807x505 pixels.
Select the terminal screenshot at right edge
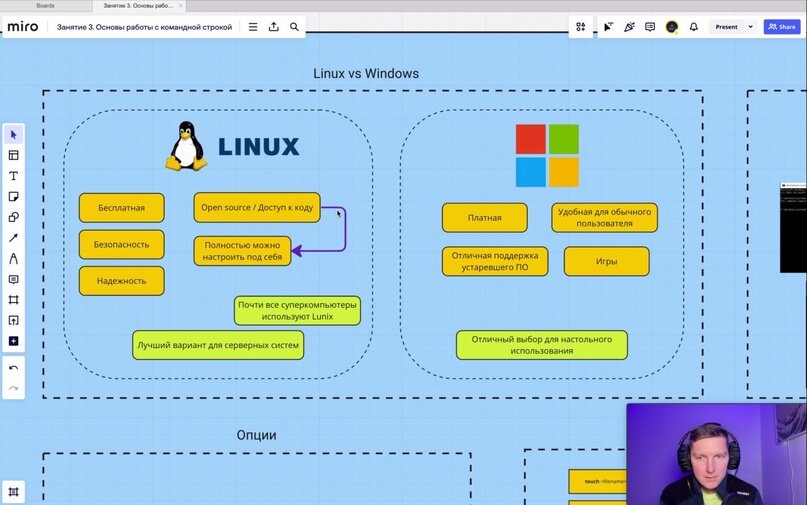point(793,227)
